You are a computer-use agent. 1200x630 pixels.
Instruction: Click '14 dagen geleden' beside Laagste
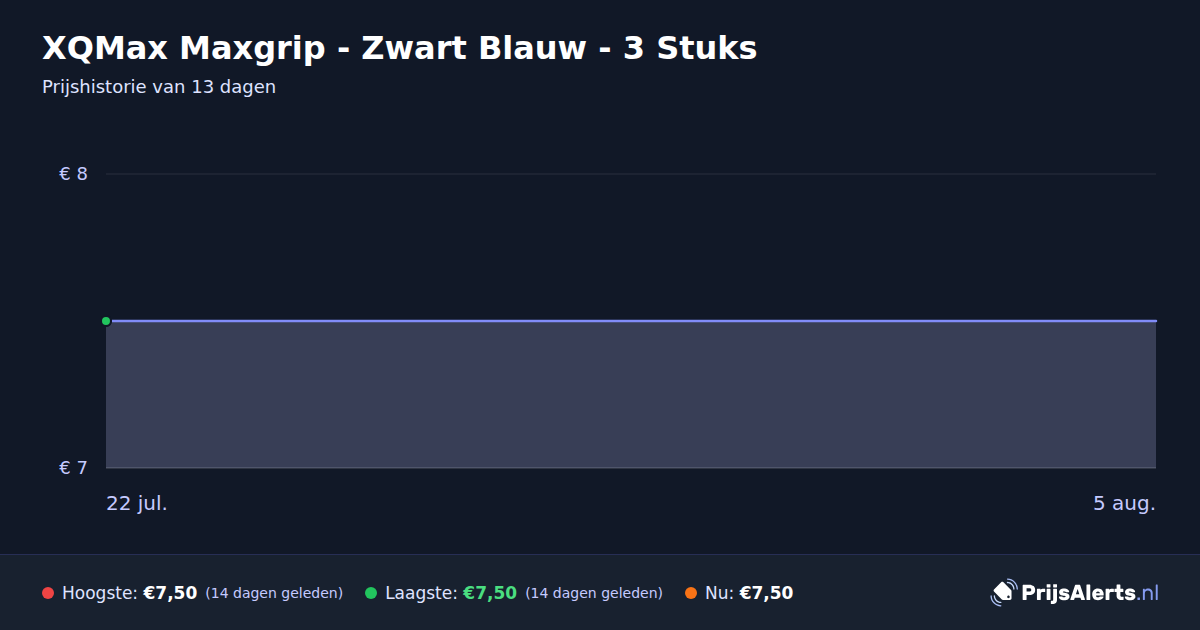click(x=594, y=593)
